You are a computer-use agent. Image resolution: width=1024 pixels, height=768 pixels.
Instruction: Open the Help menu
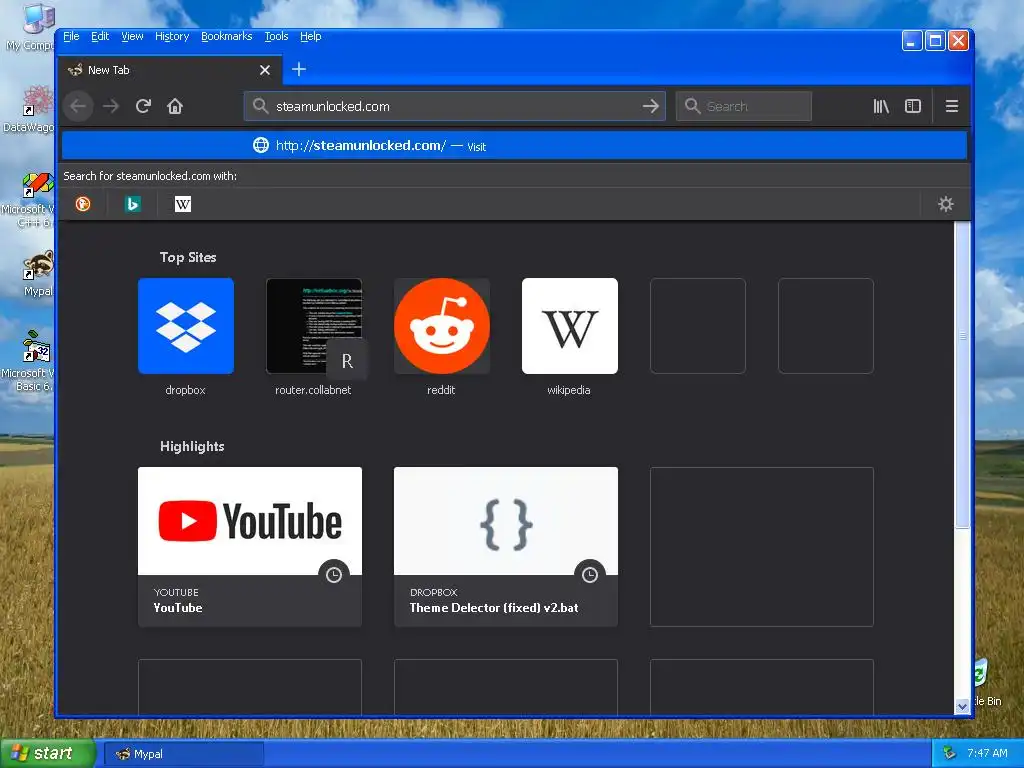click(x=311, y=37)
